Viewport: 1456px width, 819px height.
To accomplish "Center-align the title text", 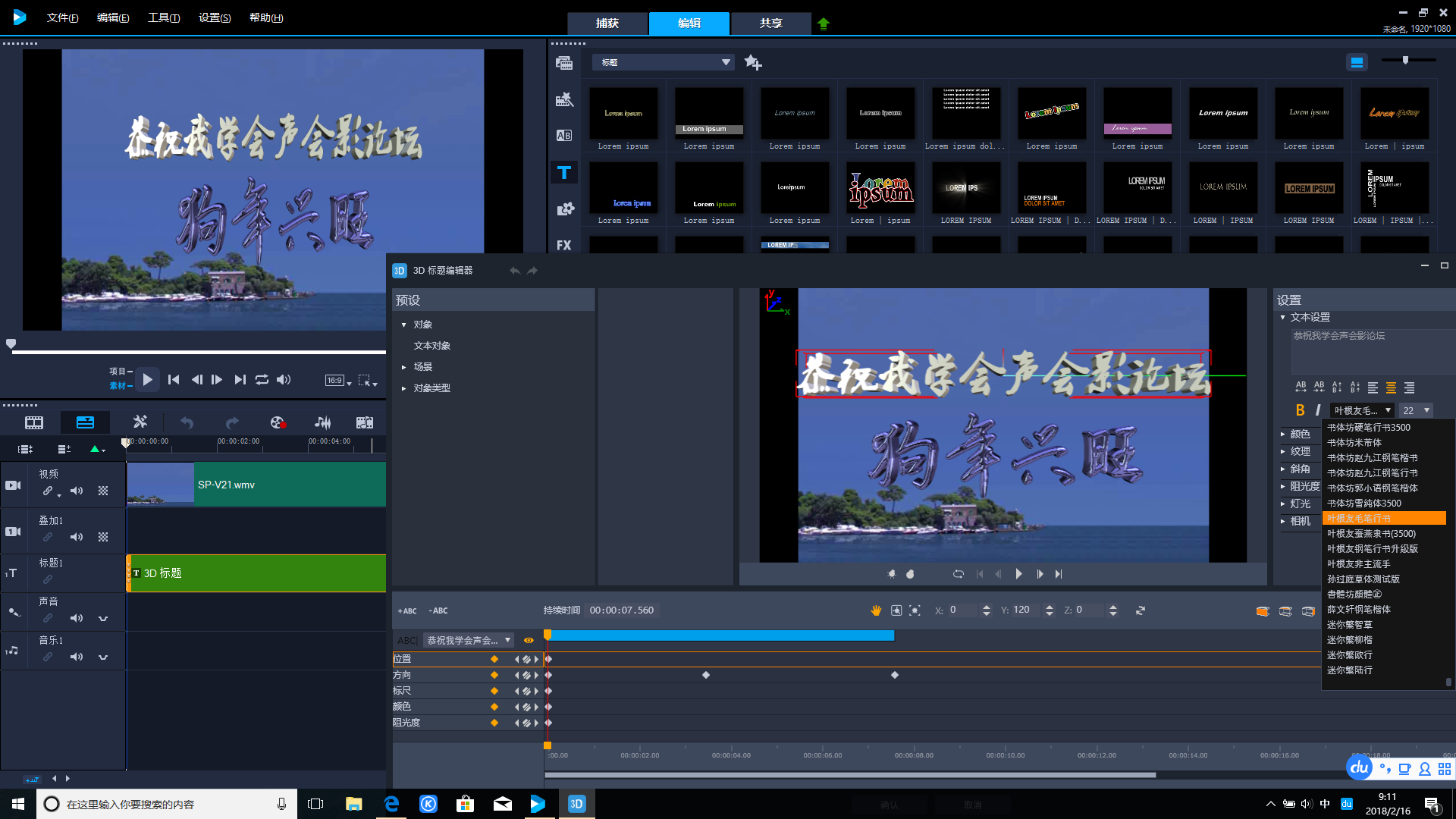I will coord(1391,388).
